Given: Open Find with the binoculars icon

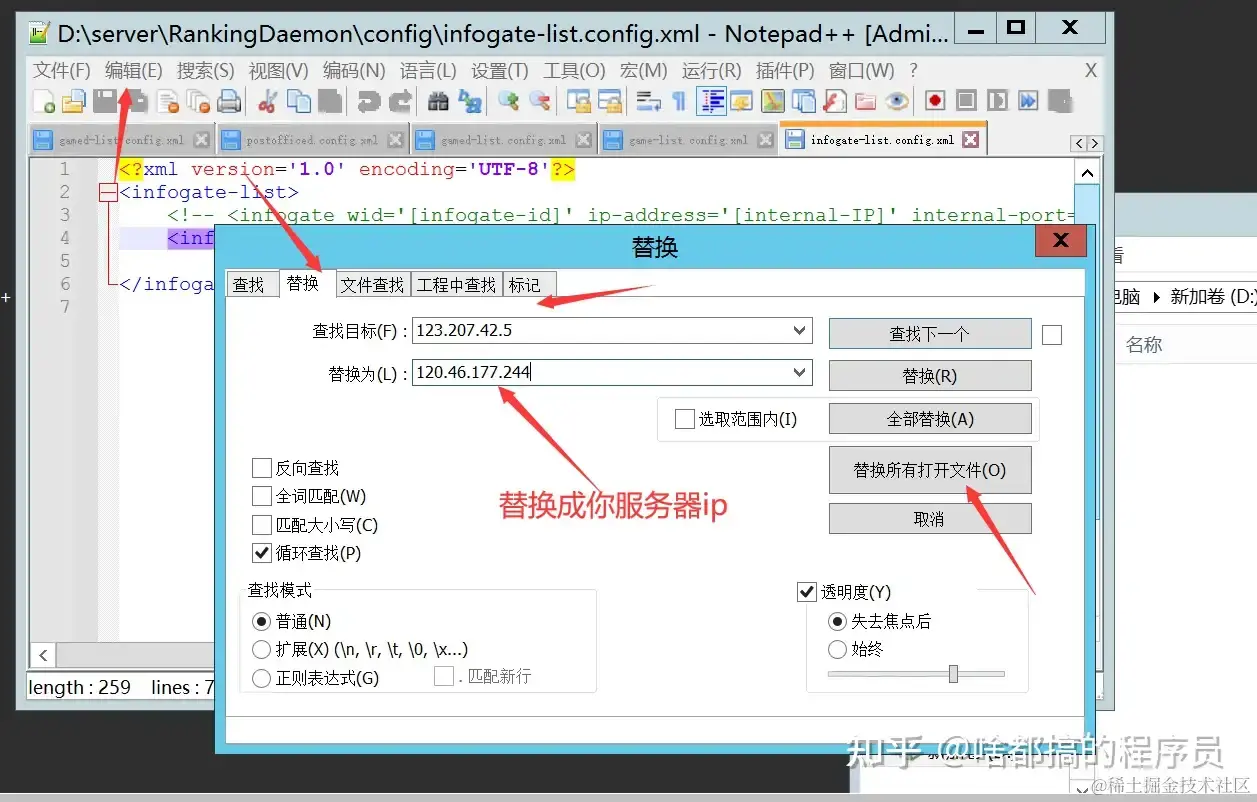Looking at the screenshot, I should click(438, 101).
